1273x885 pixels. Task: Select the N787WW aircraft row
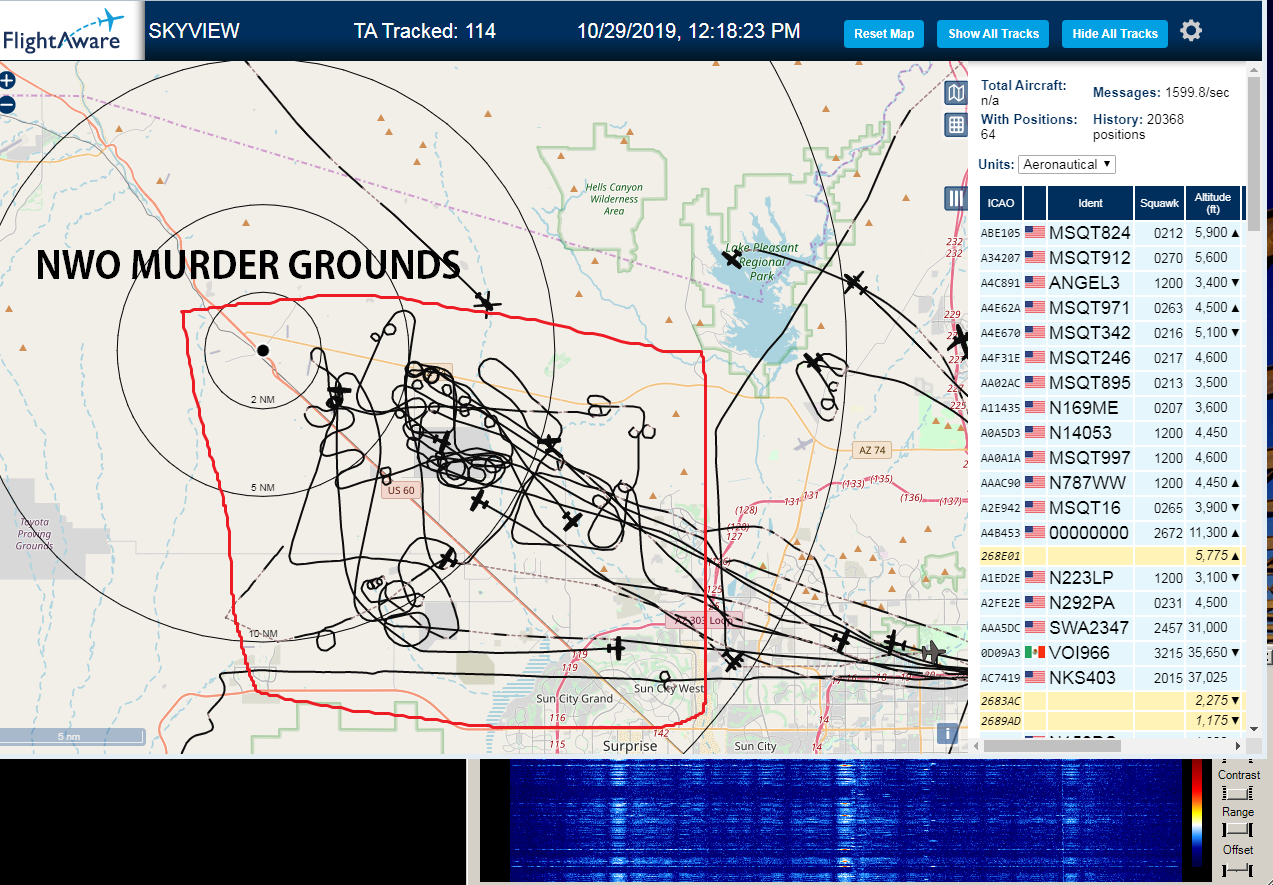(x=1111, y=483)
